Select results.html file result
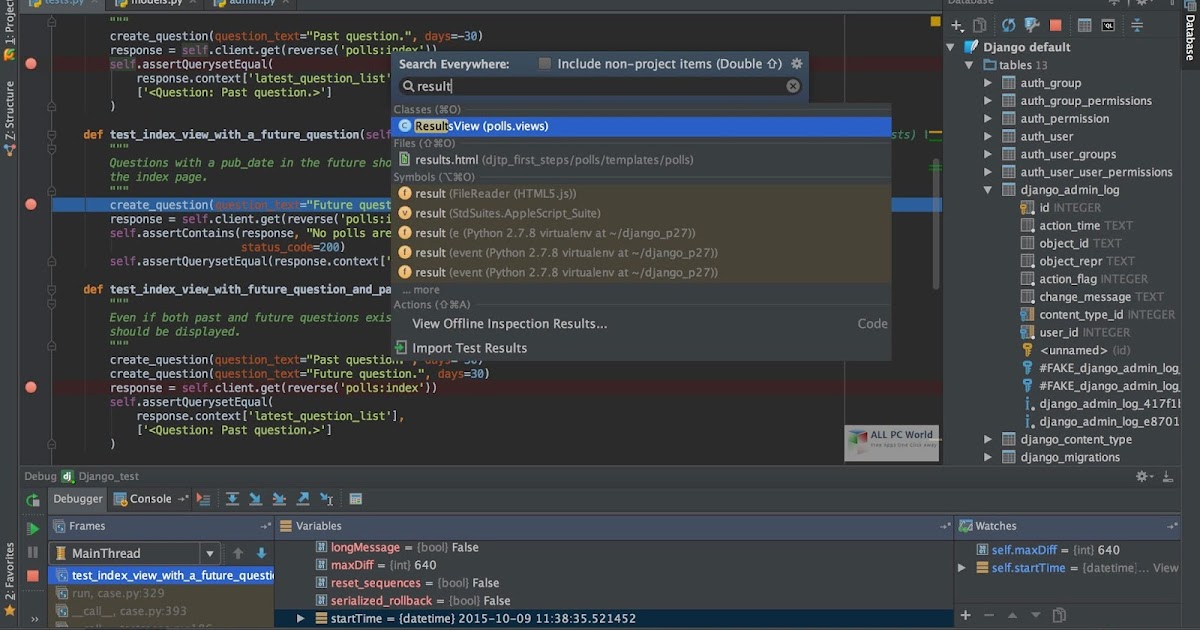 point(641,160)
